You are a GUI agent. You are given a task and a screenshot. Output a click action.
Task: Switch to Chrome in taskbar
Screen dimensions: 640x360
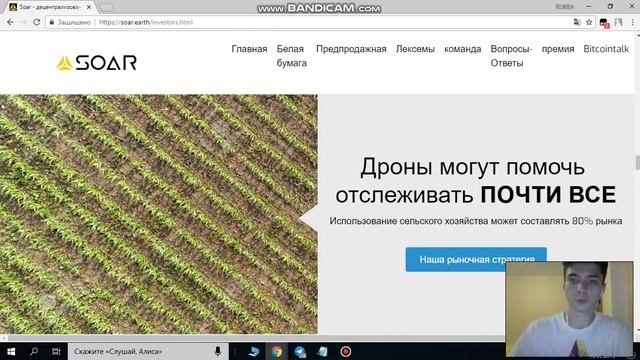(277, 351)
